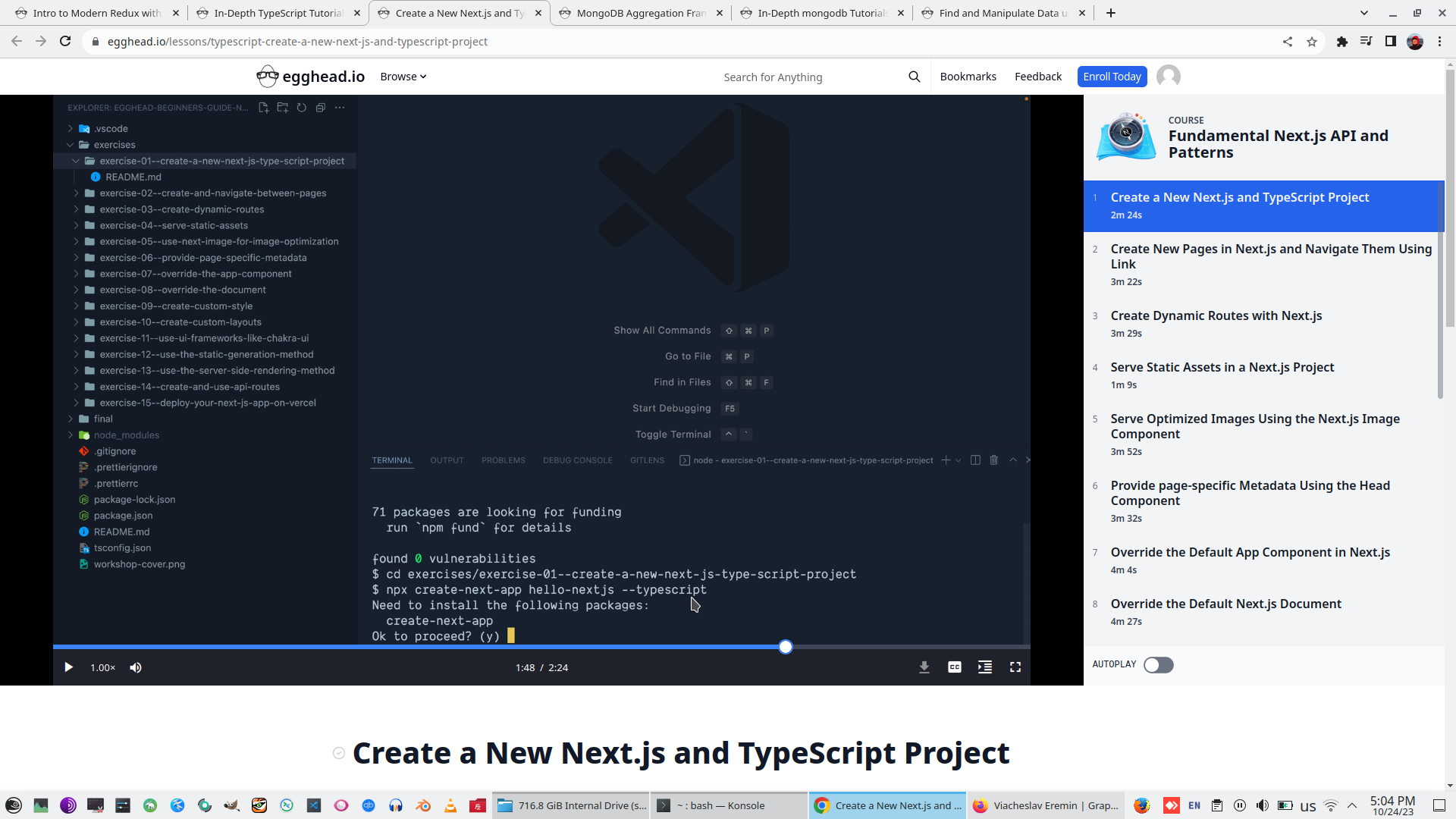Viewport: 1456px width, 819px height.
Task: Switch to the MongoDB Aggregation tab
Action: [641, 13]
